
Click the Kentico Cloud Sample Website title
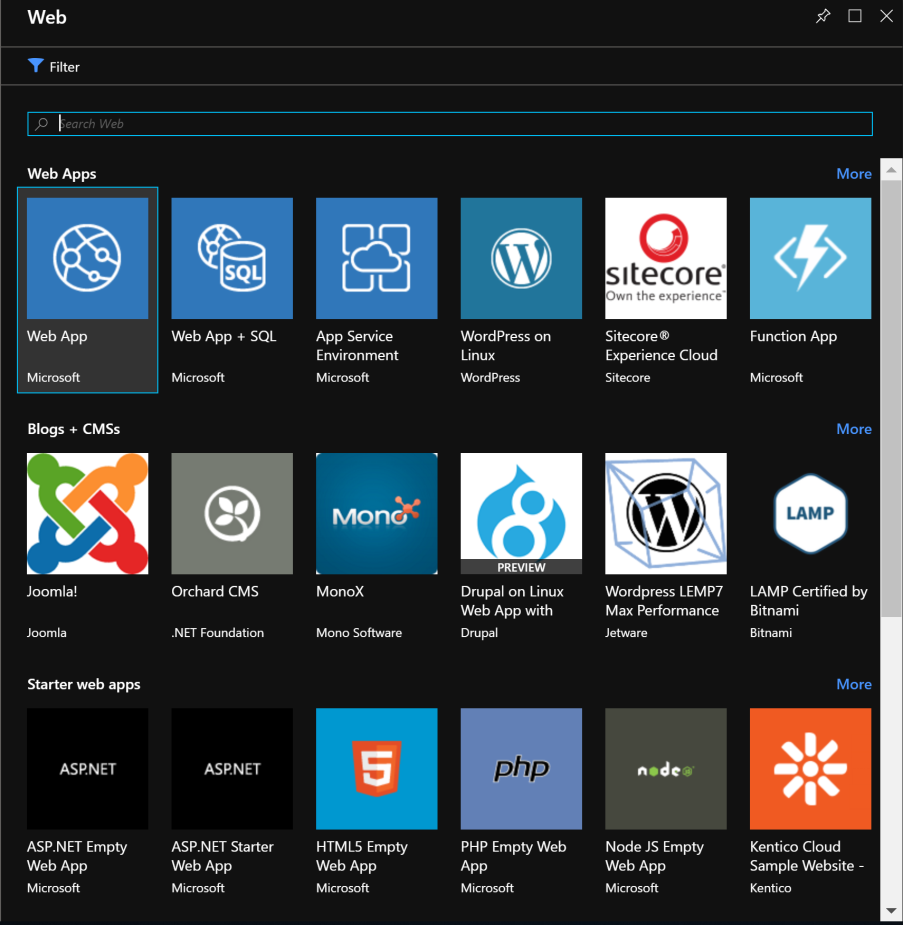tap(807, 857)
